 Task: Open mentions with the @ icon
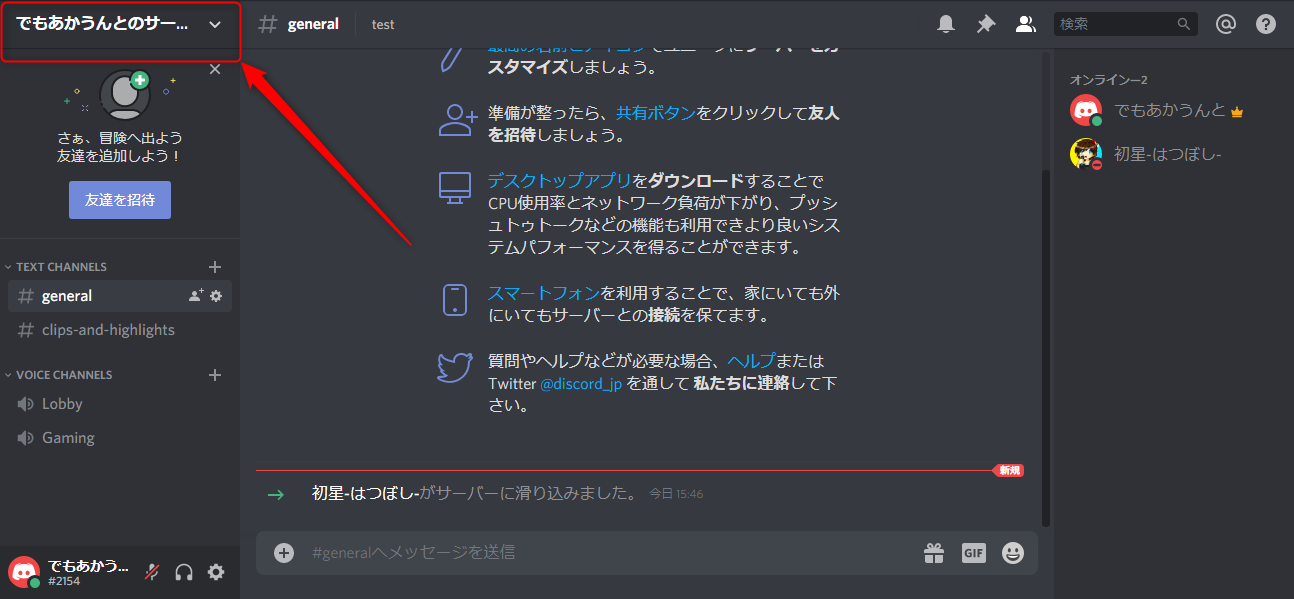[x=1226, y=24]
